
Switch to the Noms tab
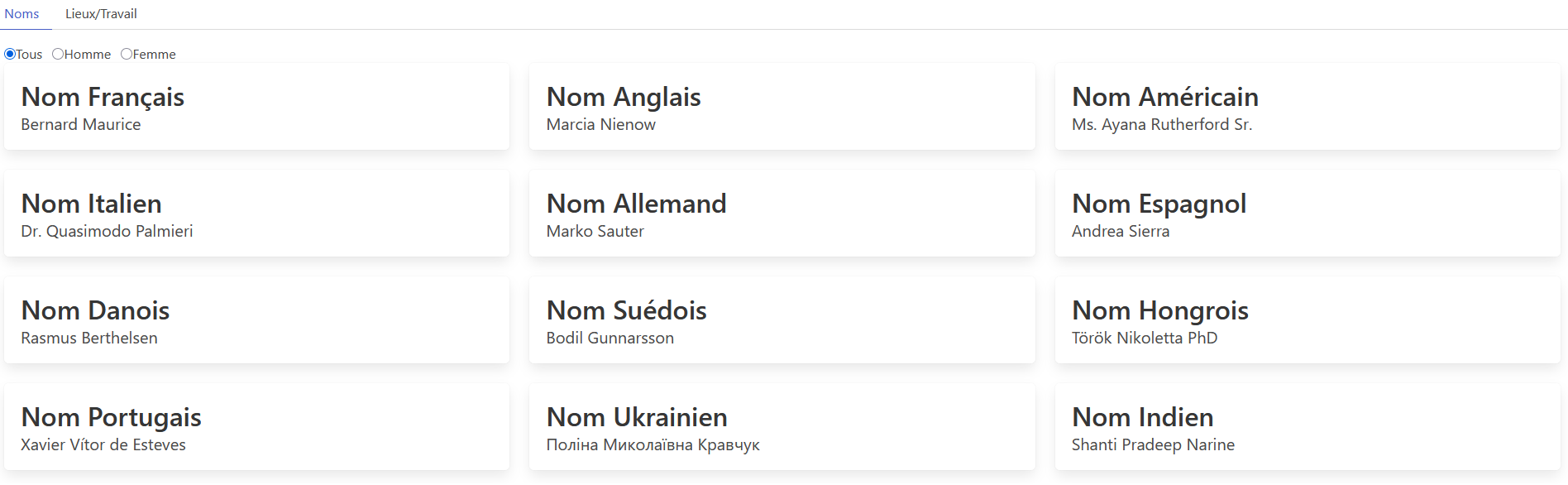point(22,14)
